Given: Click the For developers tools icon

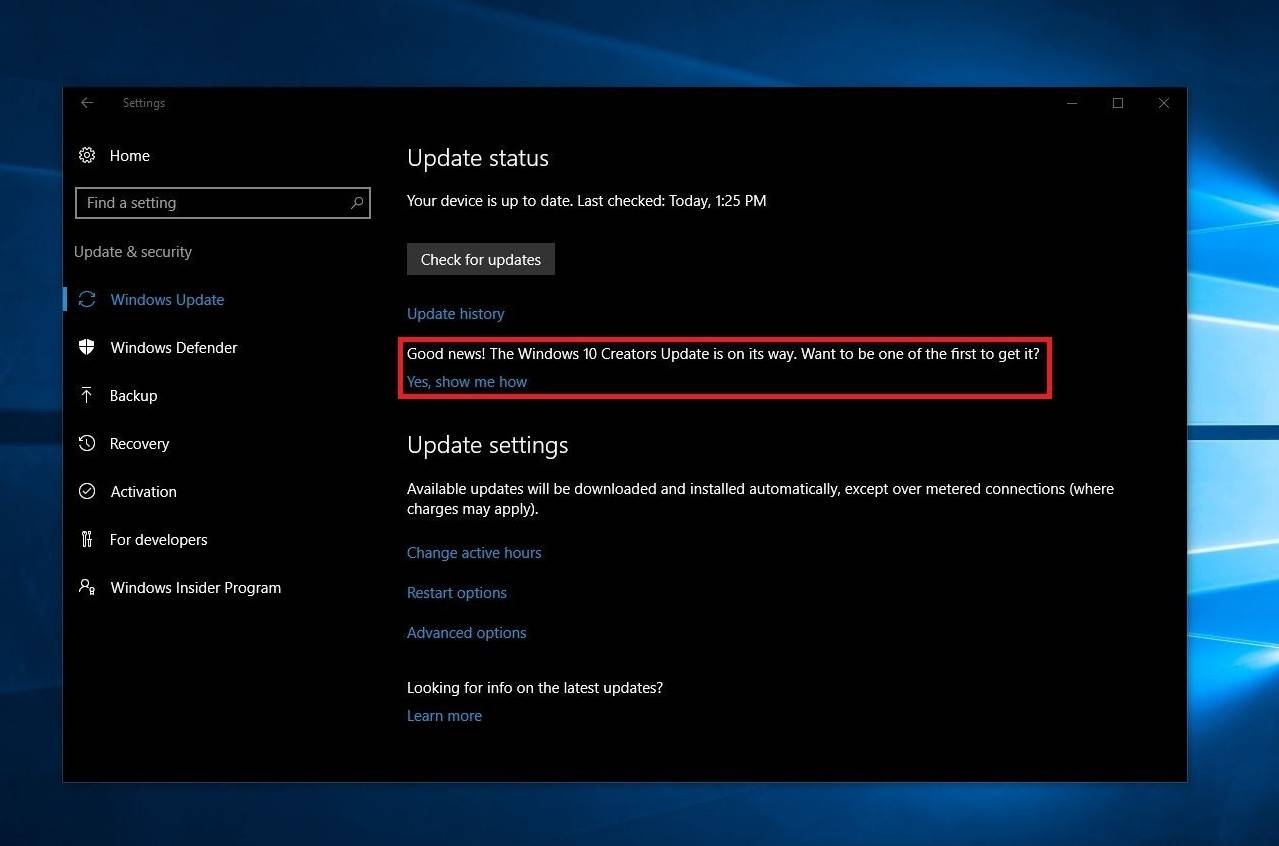Looking at the screenshot, I should tap(87, 539).
